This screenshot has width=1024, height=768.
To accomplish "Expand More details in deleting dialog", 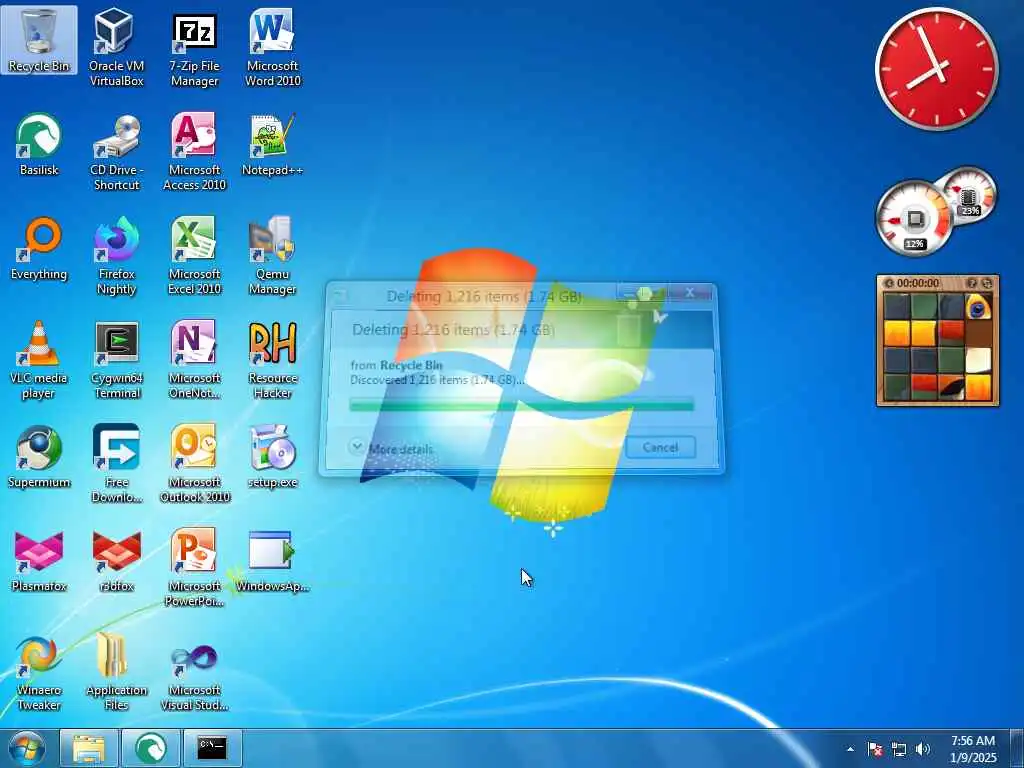I will pos(392,449).
